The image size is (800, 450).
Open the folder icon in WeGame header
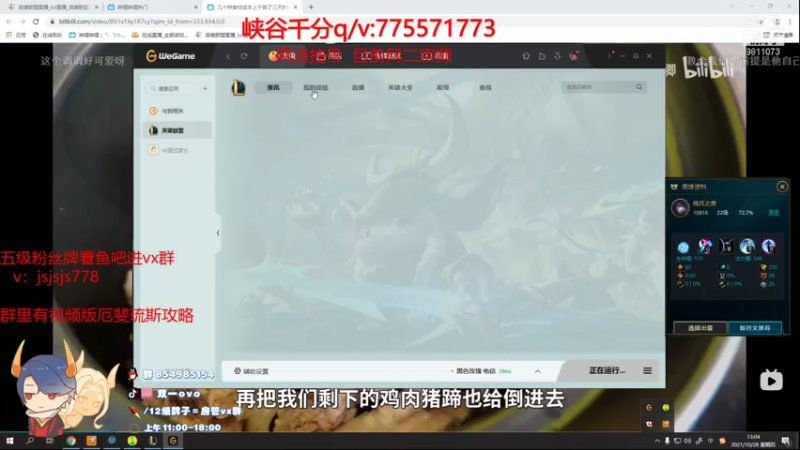[x=542, y=56]
